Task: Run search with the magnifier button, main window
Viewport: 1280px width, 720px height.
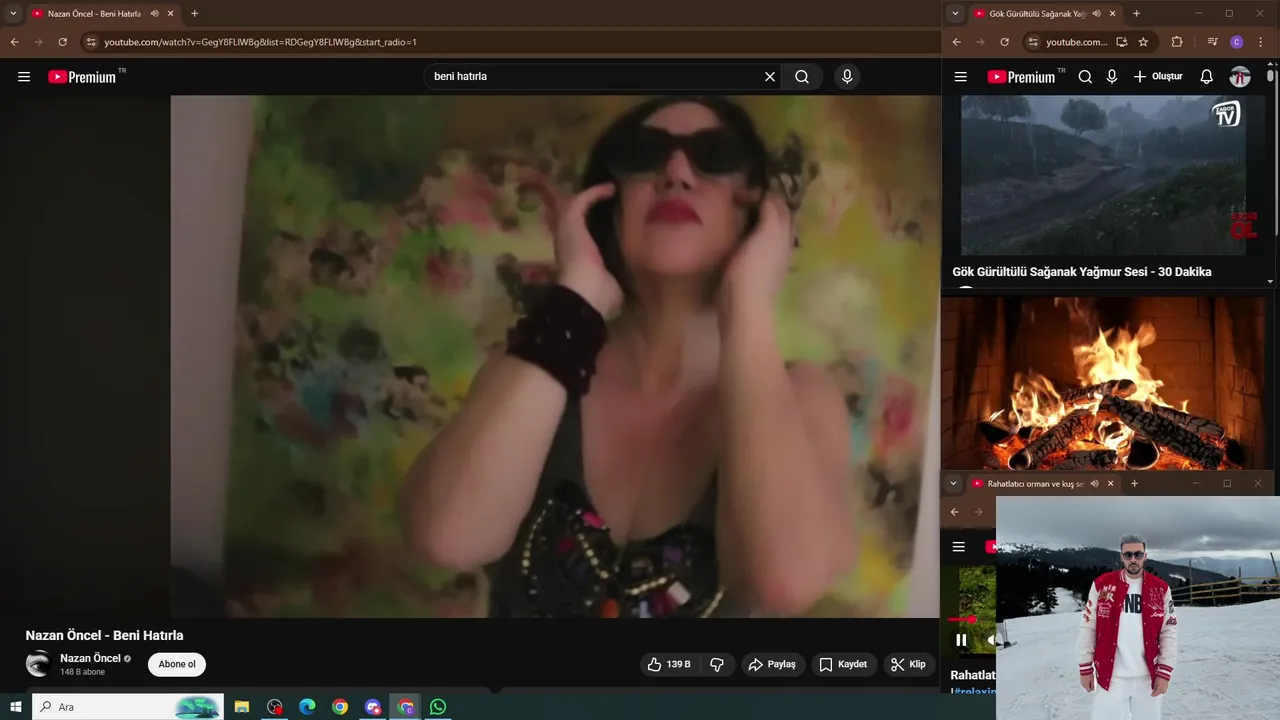Action: coord(802,77)
